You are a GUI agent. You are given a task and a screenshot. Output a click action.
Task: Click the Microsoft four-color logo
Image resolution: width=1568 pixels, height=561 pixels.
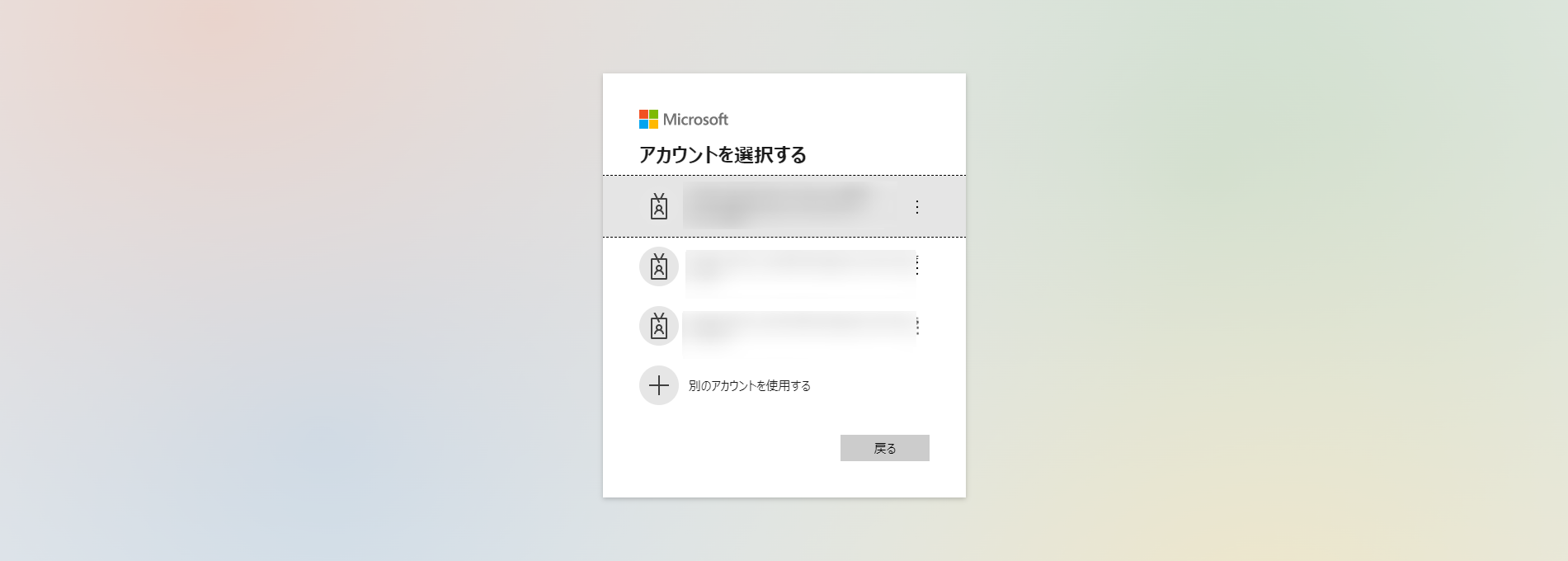(648, 120)
